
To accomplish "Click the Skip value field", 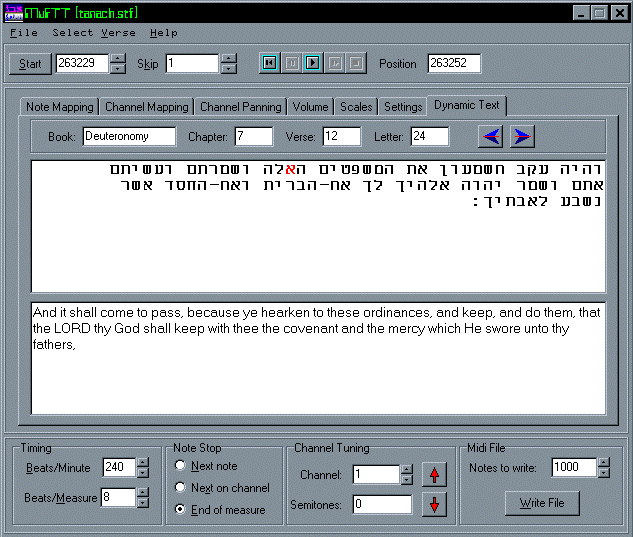I will click(193, 63).
